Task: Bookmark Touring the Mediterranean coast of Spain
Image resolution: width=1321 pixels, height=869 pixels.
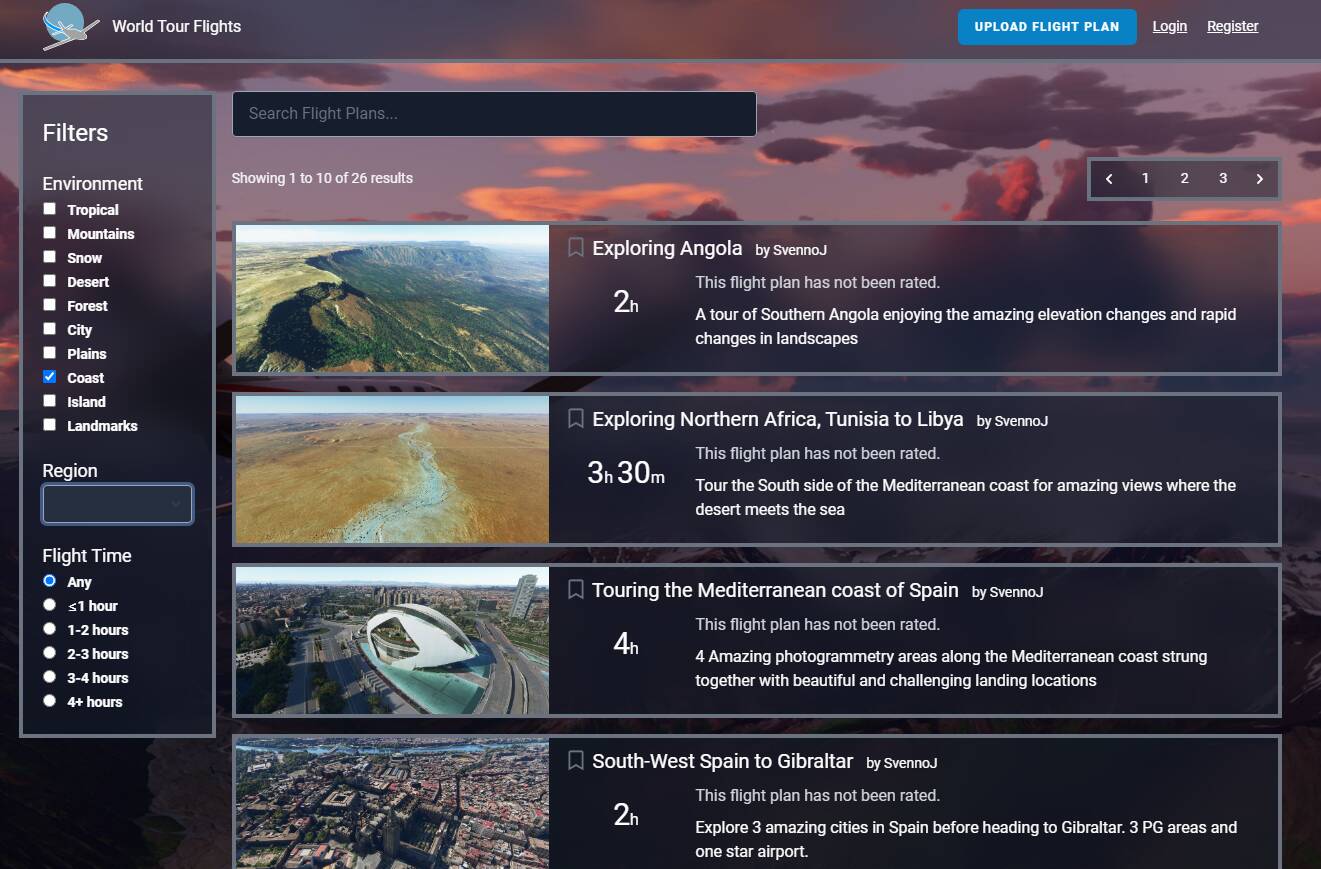Action: [576, 590]
